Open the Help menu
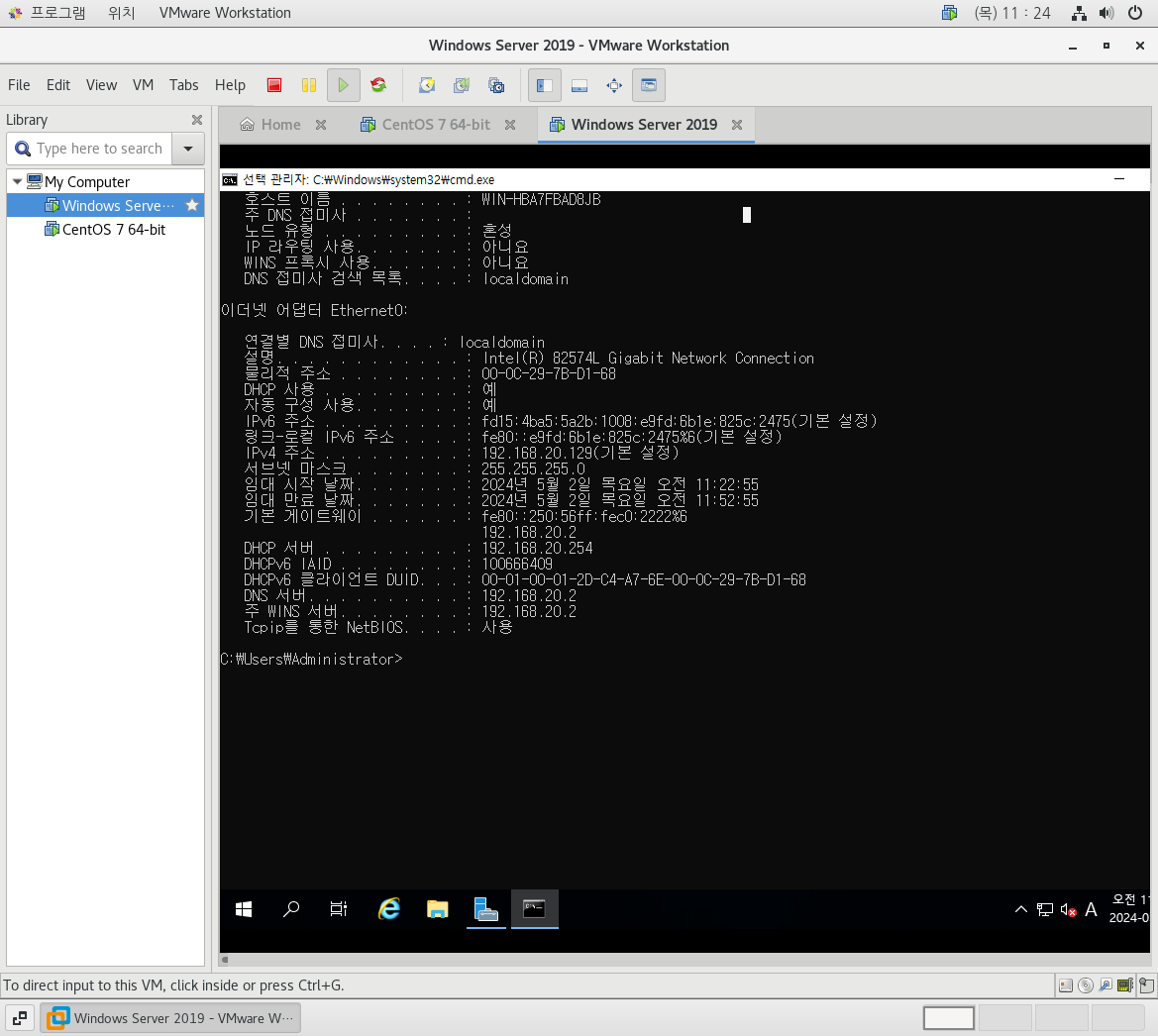Image resolution: width=1158 pixels, height=1036 pixels. pos(230,85)
